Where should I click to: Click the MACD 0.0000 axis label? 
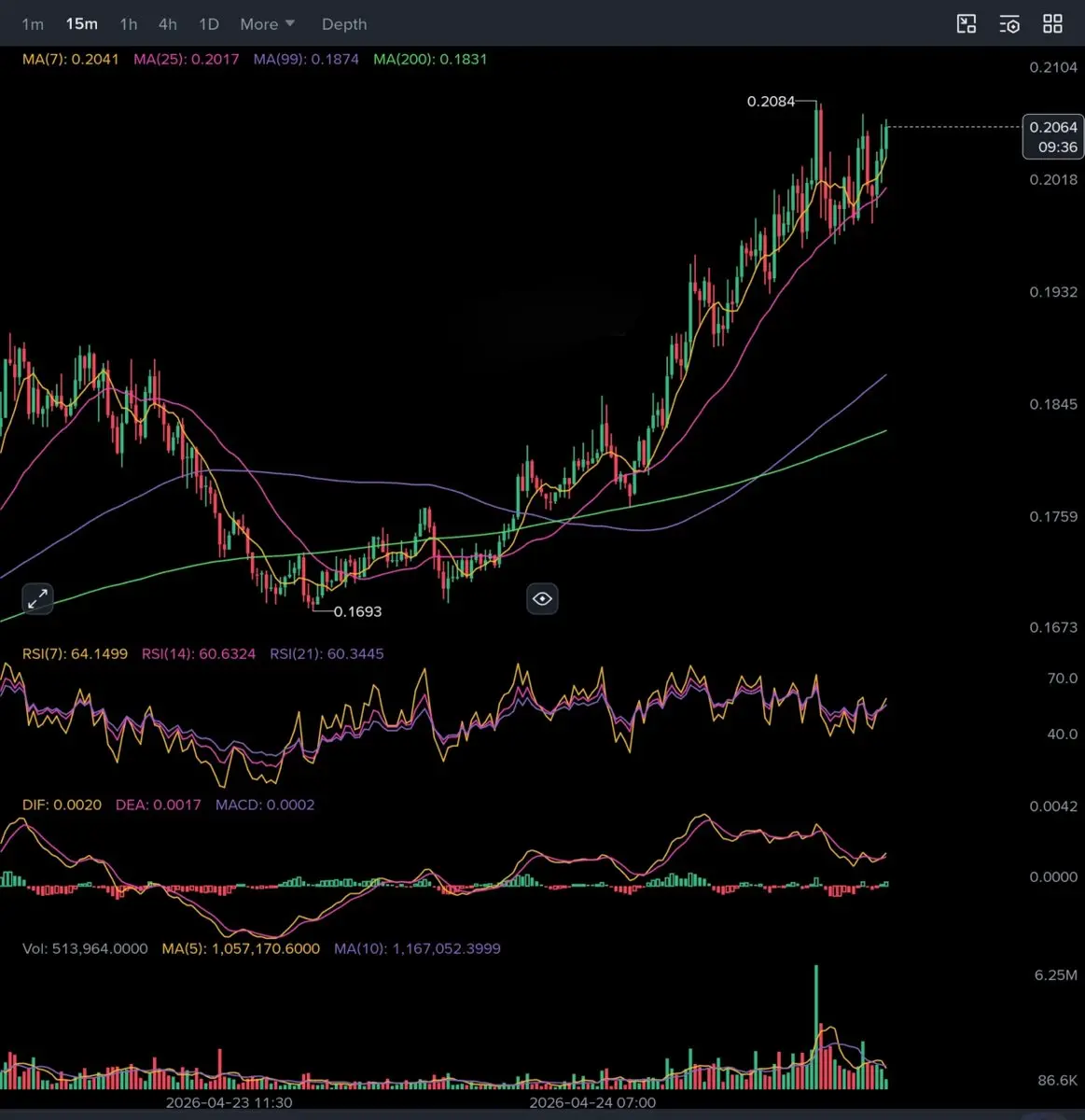click(x=1053, y=877)
